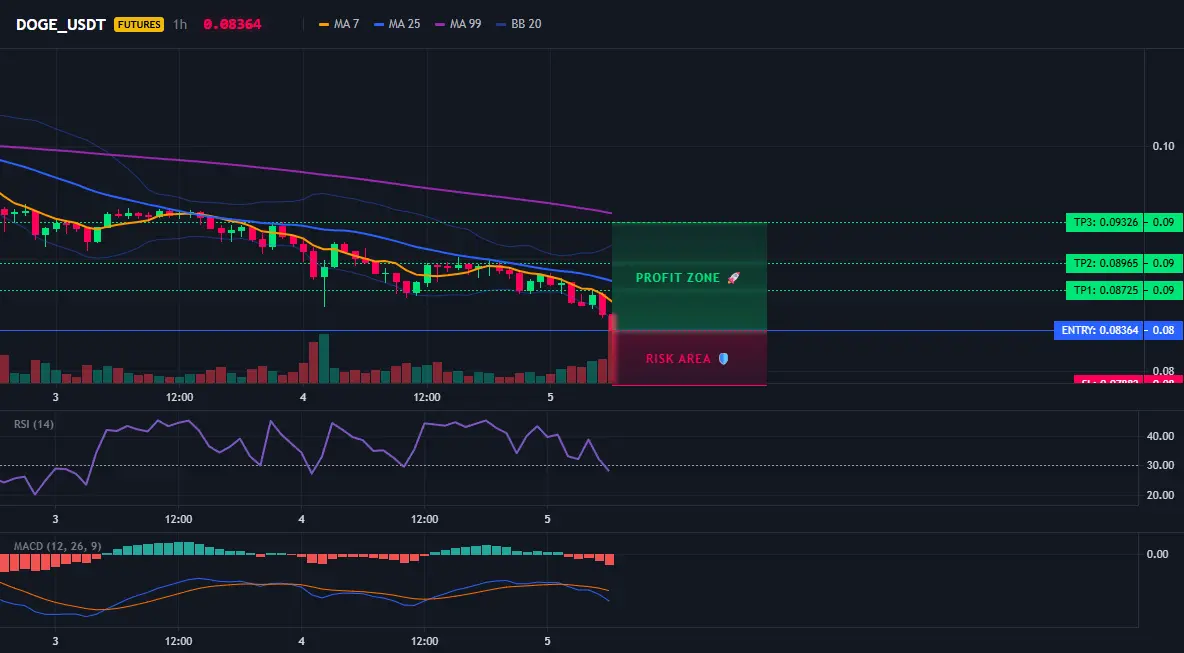Click the 0.10 price axis value
Viewport: 1184px width, 653px height.
(1164, 146)
